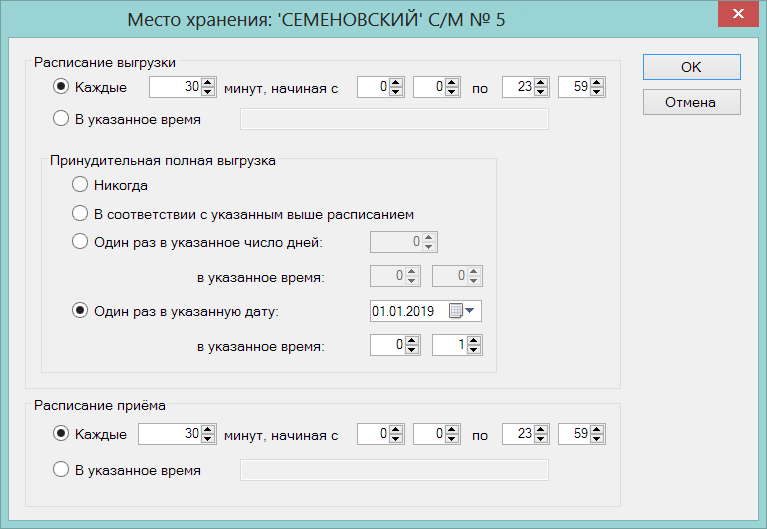Increase the unload end hour value 23
767x529 pixels.
click(541, 83)
